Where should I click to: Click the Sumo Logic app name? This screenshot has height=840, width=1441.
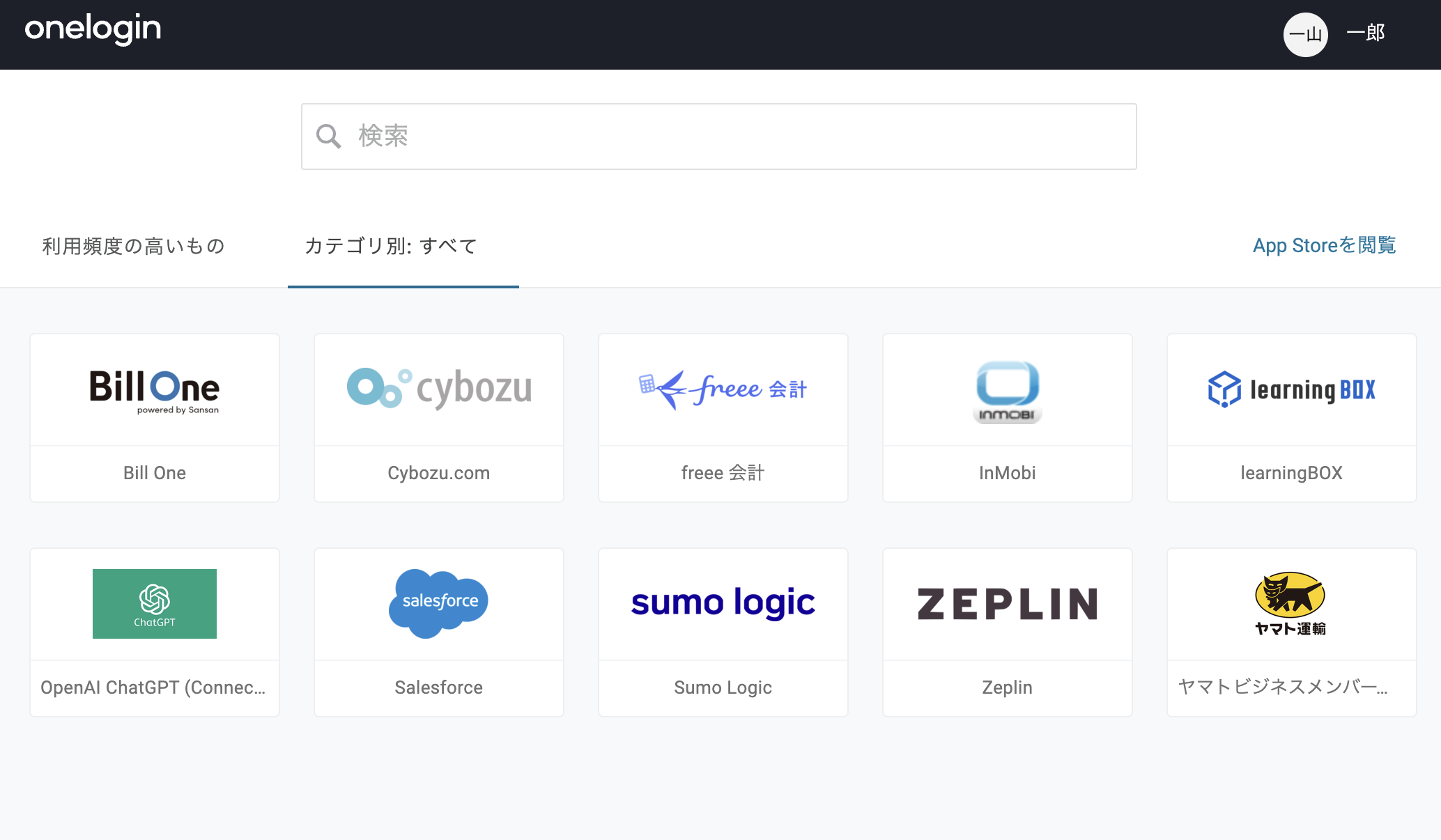point(723,687)
